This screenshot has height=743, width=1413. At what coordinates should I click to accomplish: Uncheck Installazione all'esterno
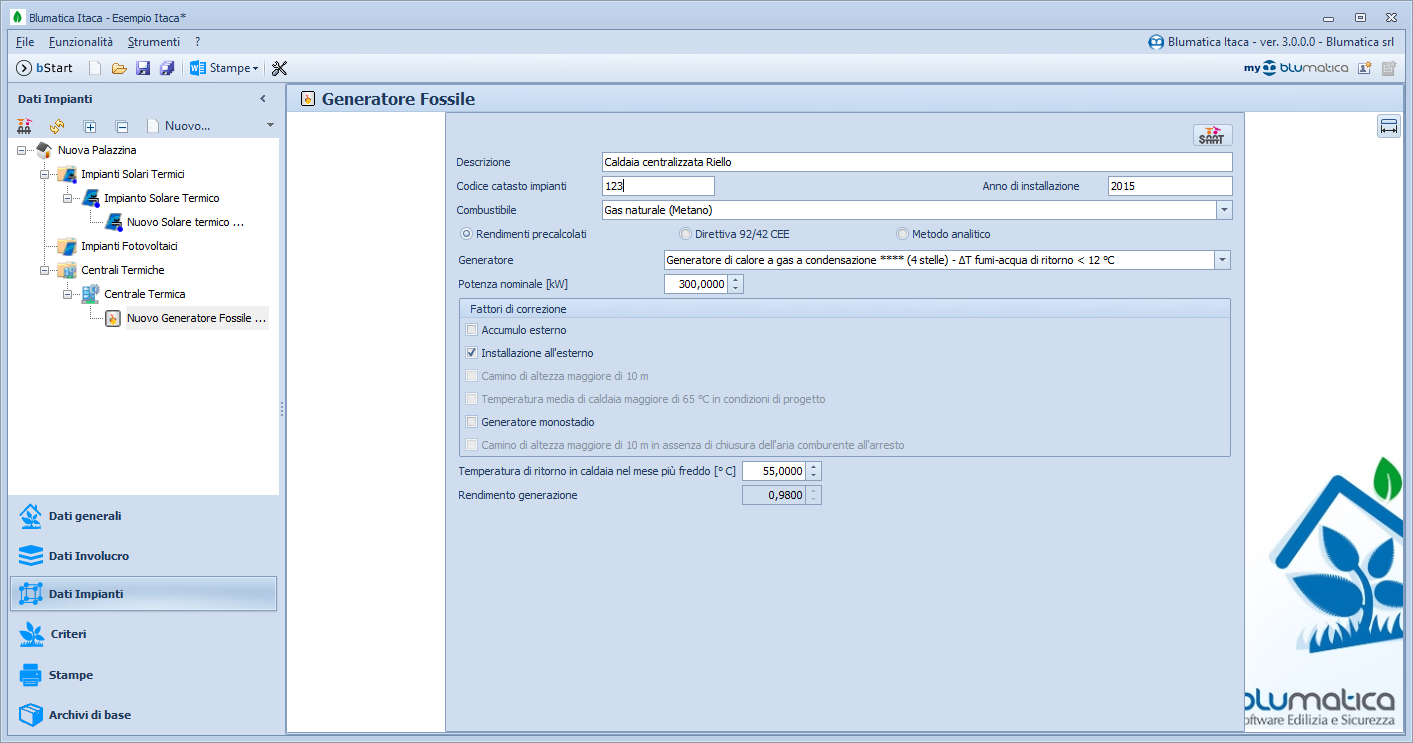(472, 353)
